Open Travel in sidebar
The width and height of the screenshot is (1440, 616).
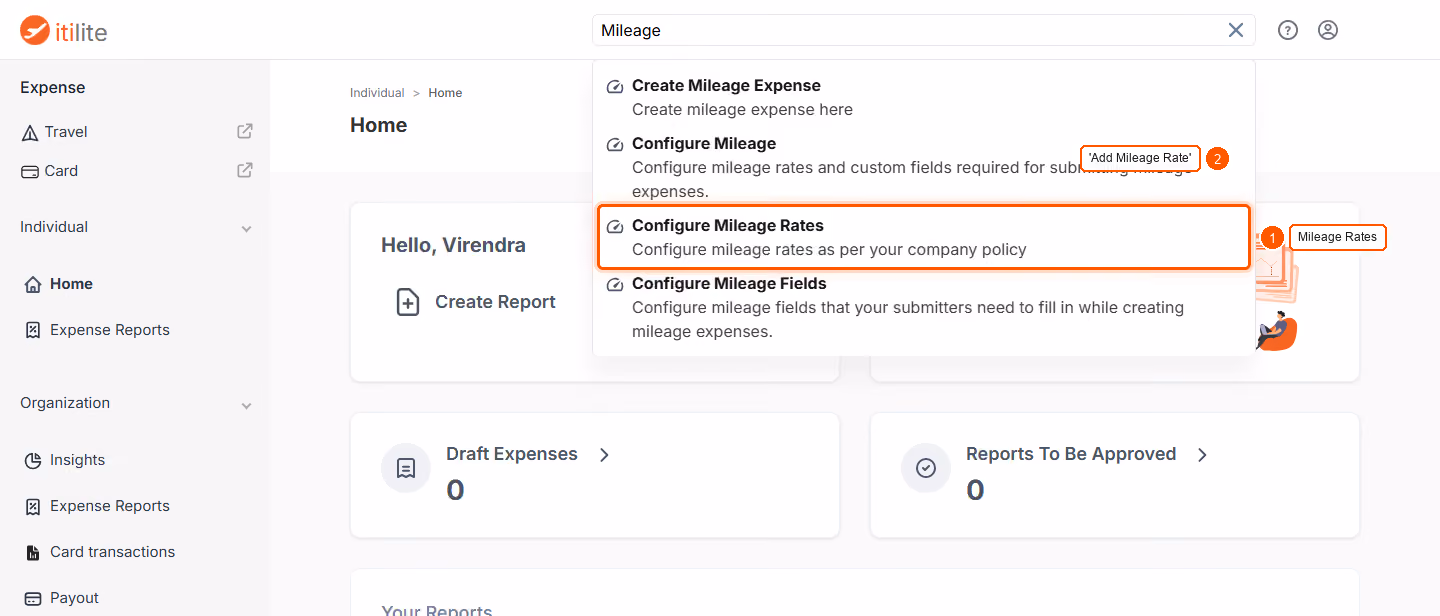click(66, 132)
